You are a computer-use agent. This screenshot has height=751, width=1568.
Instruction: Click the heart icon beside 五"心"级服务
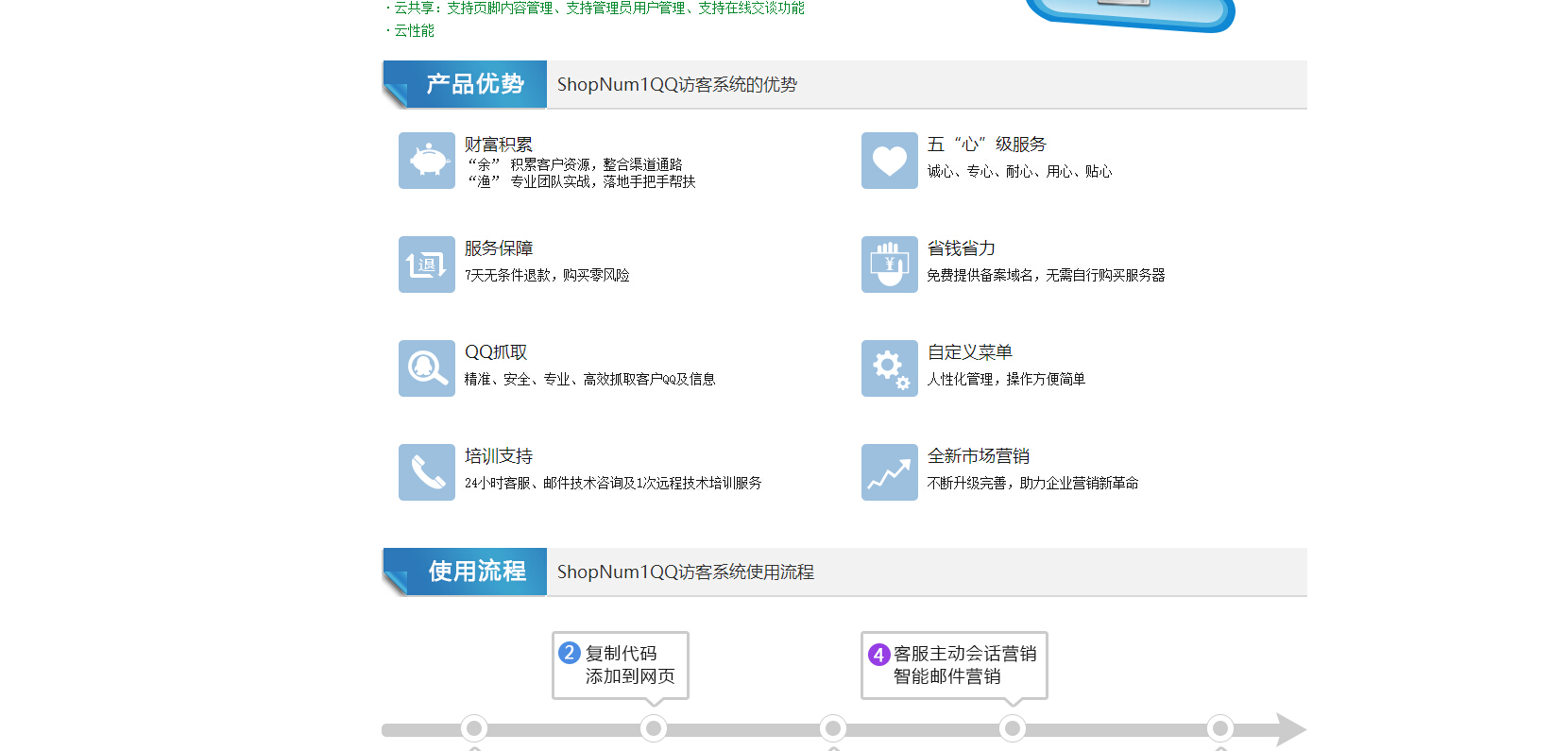pos(890,161)
